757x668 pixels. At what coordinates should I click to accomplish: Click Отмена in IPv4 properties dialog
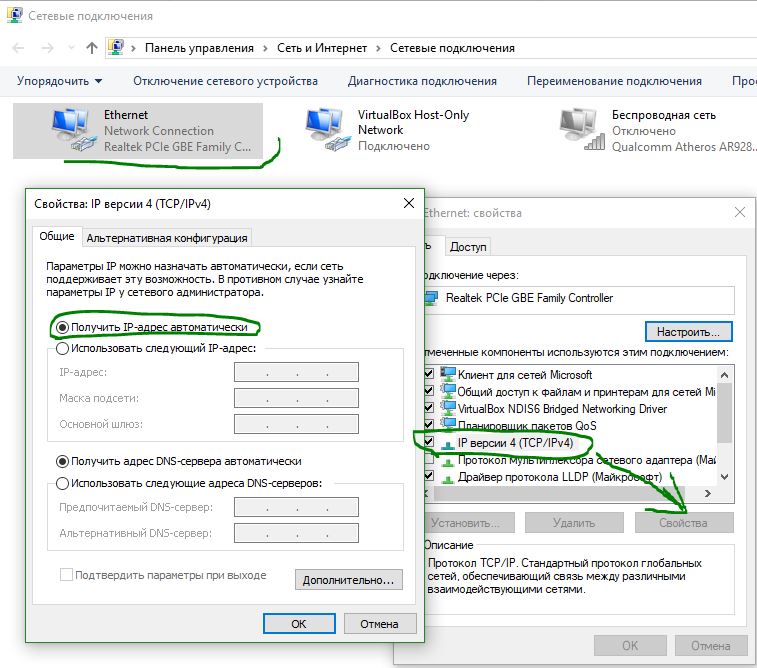click(379, 624)
